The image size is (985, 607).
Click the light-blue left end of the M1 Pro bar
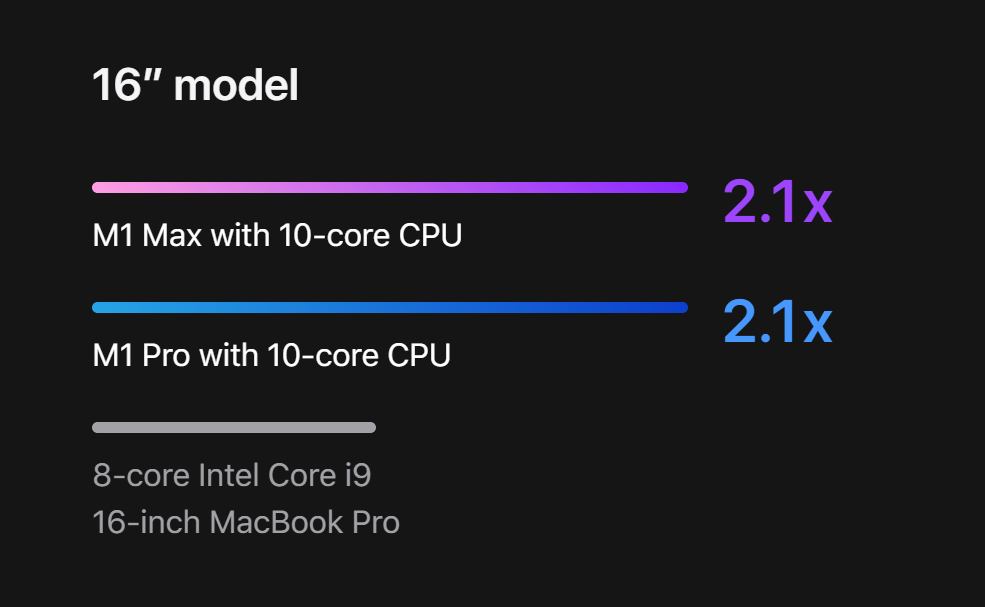[101, 307]
